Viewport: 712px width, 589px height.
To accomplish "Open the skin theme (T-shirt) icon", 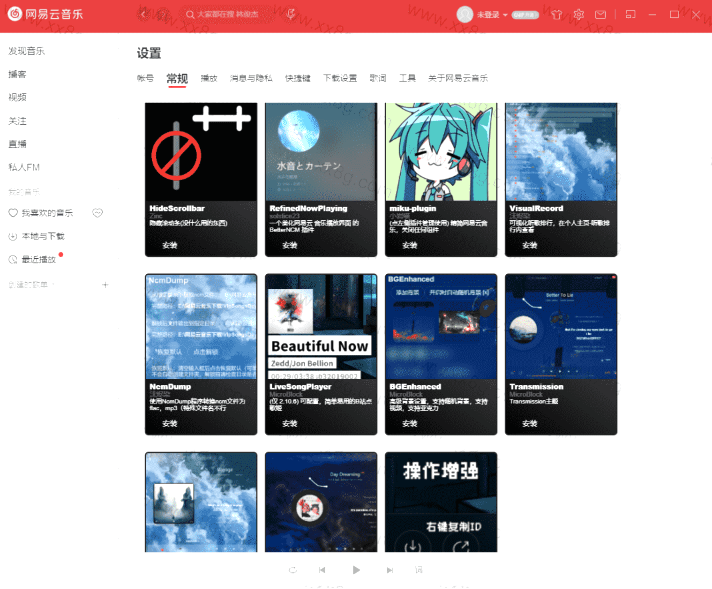I will pyautogui.click(x=557, y=15).
